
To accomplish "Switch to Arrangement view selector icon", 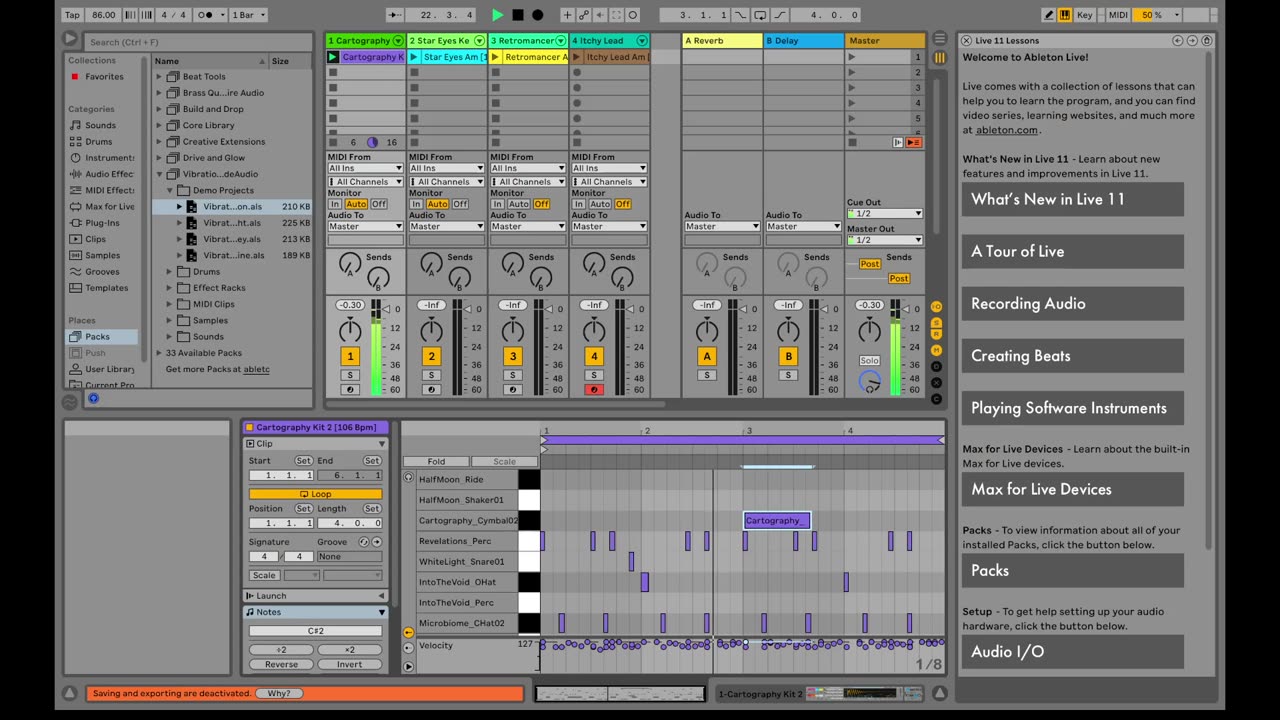I will 939,39.
